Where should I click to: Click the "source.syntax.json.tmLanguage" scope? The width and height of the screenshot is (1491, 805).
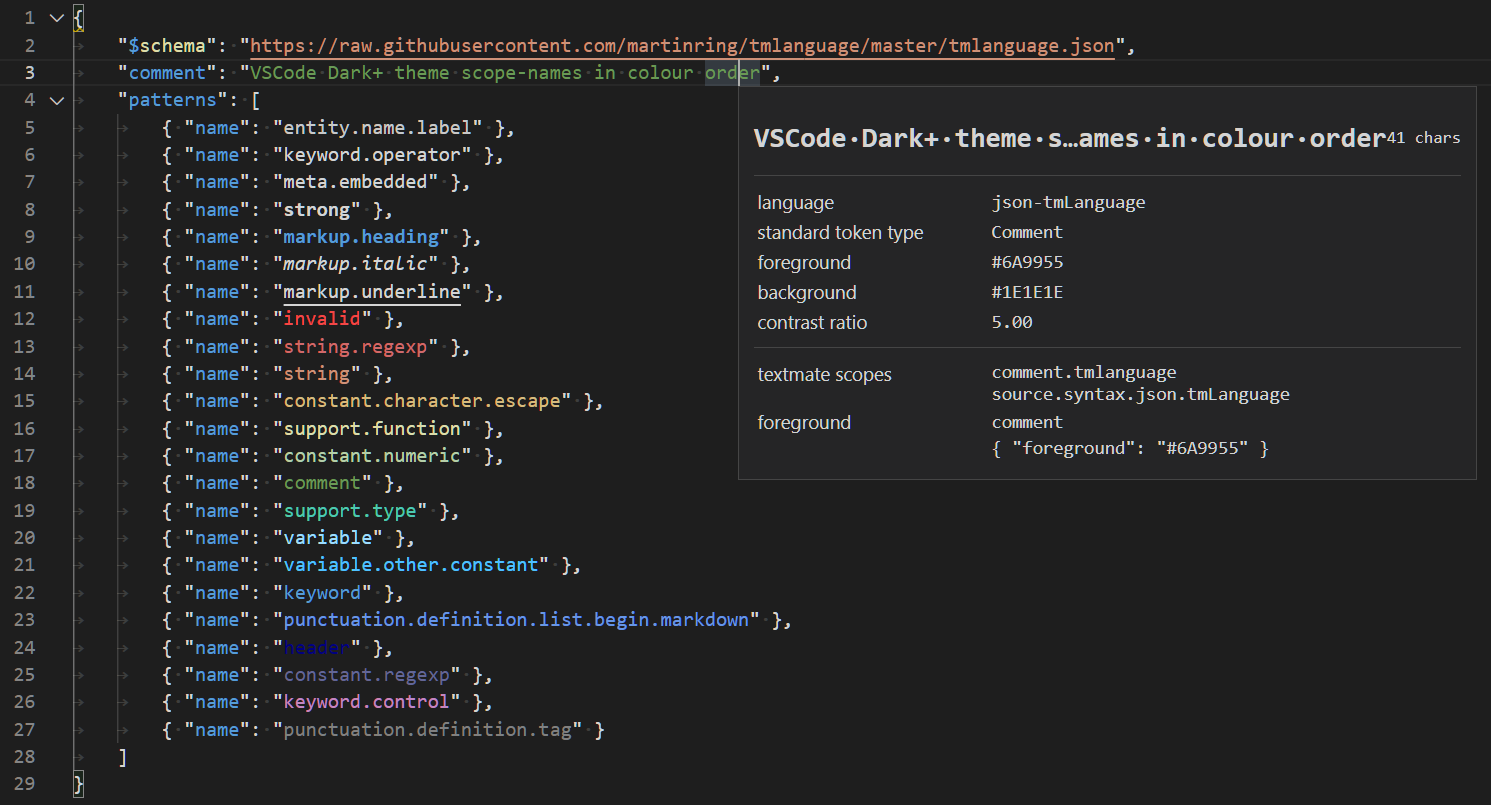coord(1140,394)
